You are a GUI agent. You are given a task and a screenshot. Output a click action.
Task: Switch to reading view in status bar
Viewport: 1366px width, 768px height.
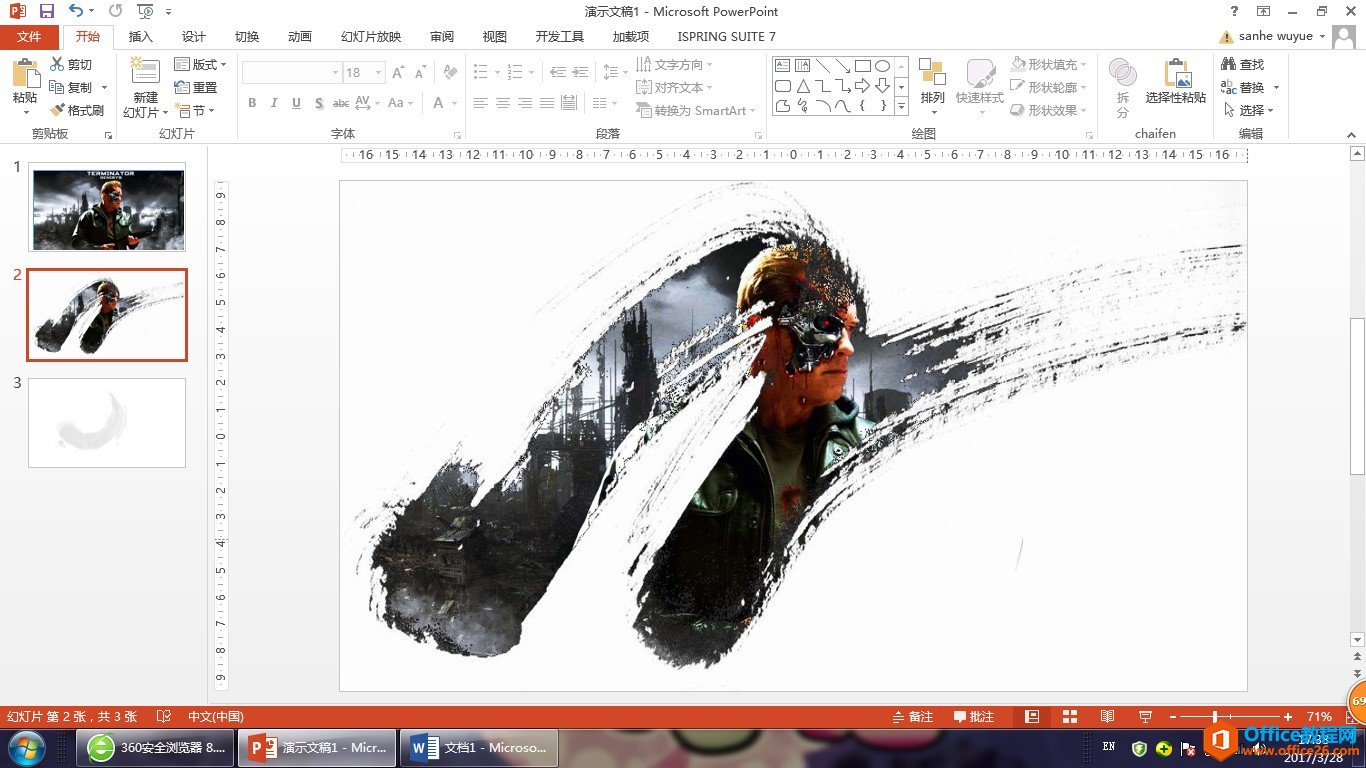click(x=1107, y=717)
